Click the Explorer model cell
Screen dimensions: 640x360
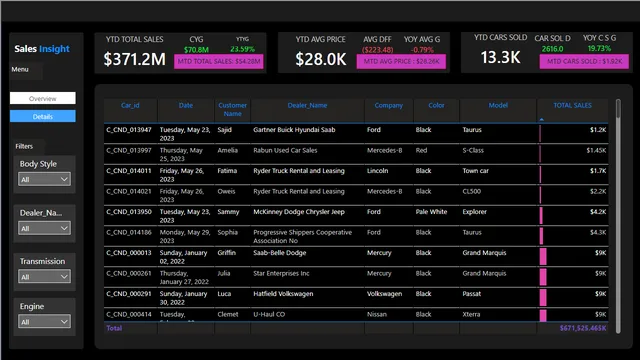coord(474,212)
